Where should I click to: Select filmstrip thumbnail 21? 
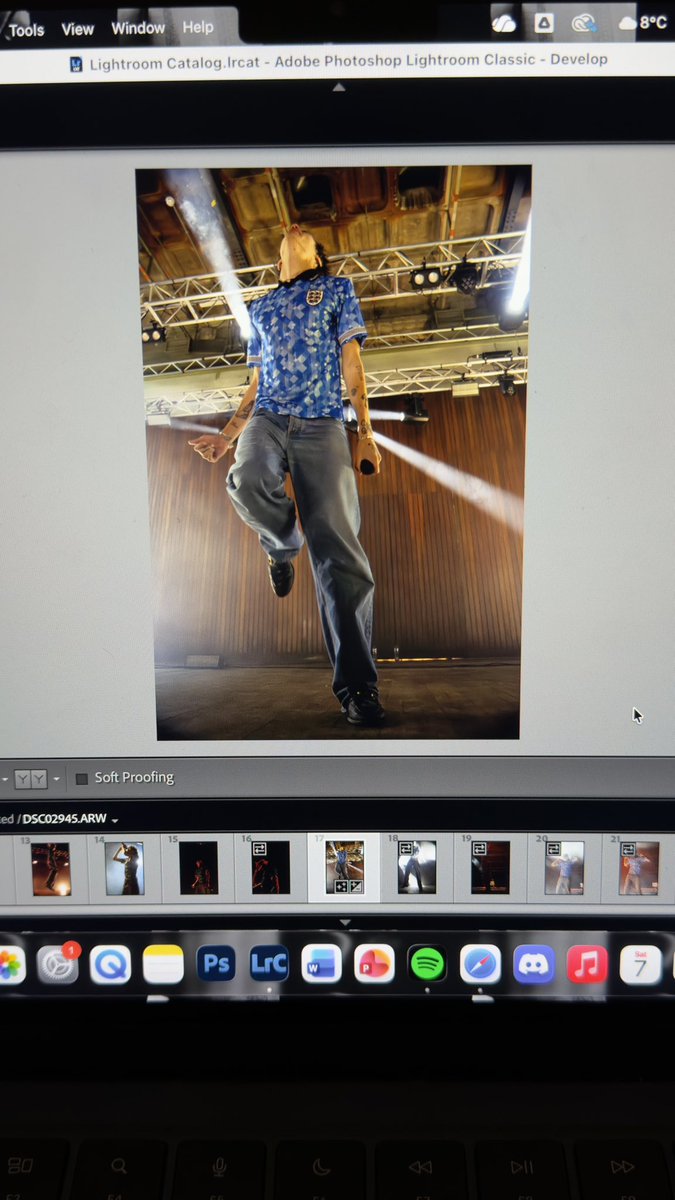638,867
